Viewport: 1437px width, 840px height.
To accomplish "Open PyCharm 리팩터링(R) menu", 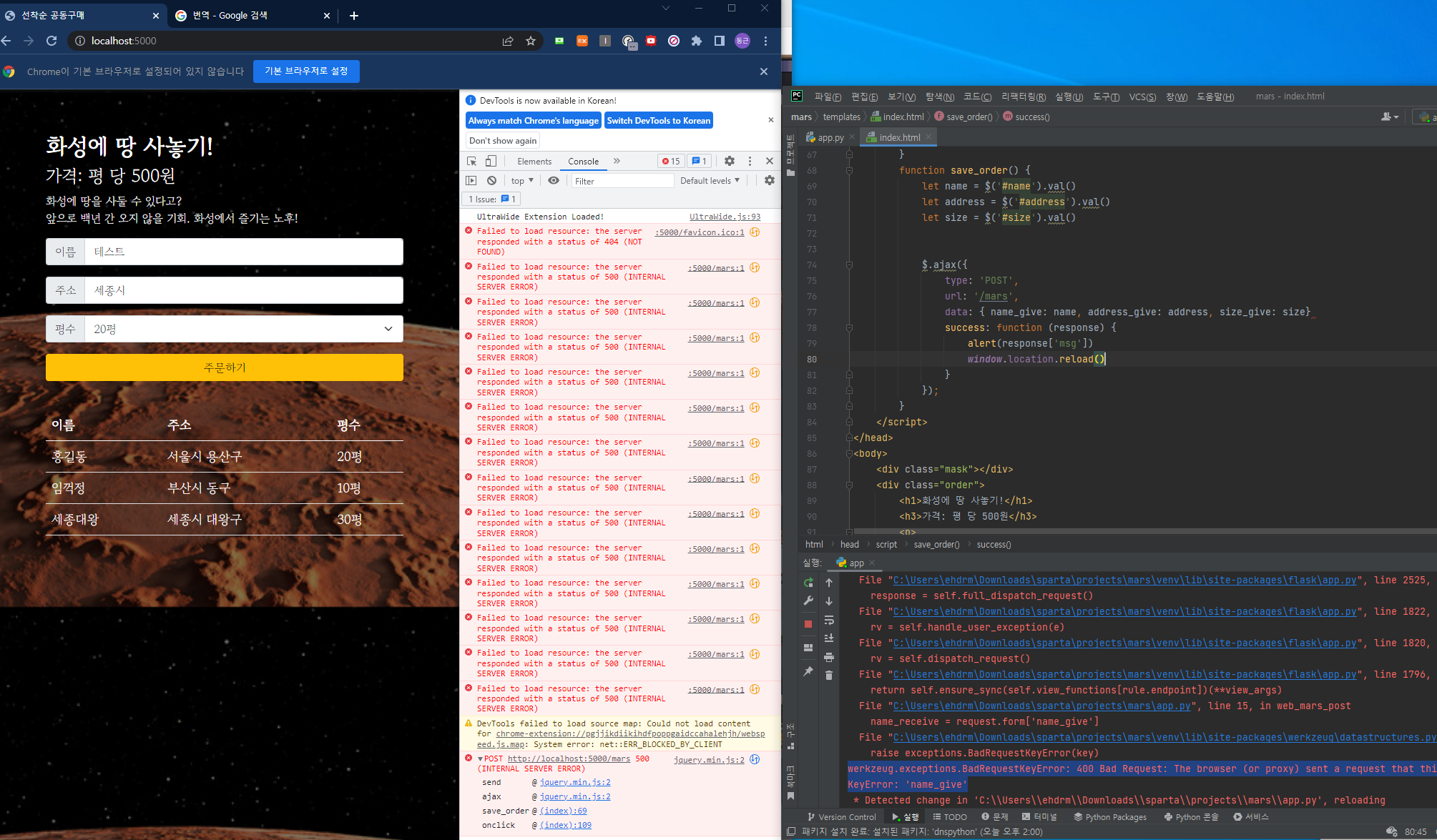I will (1023, 97).
